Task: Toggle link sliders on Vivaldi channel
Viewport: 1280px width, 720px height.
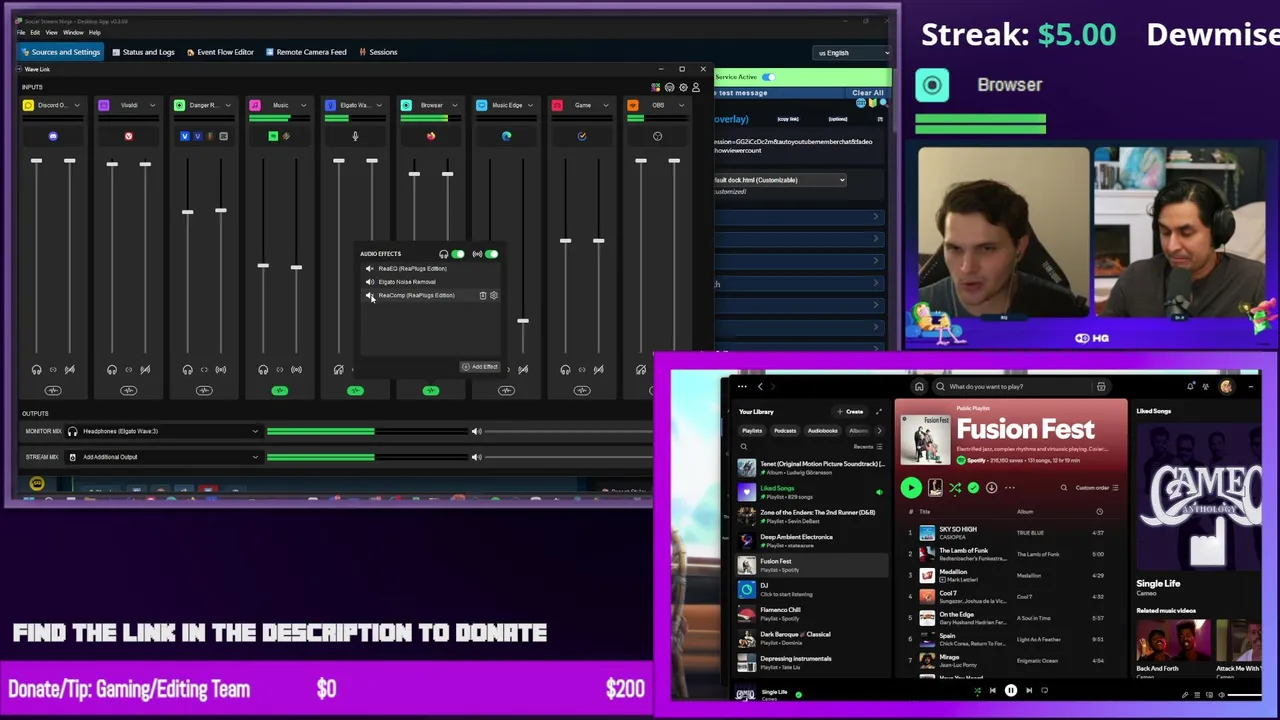Action: point(128,370)
